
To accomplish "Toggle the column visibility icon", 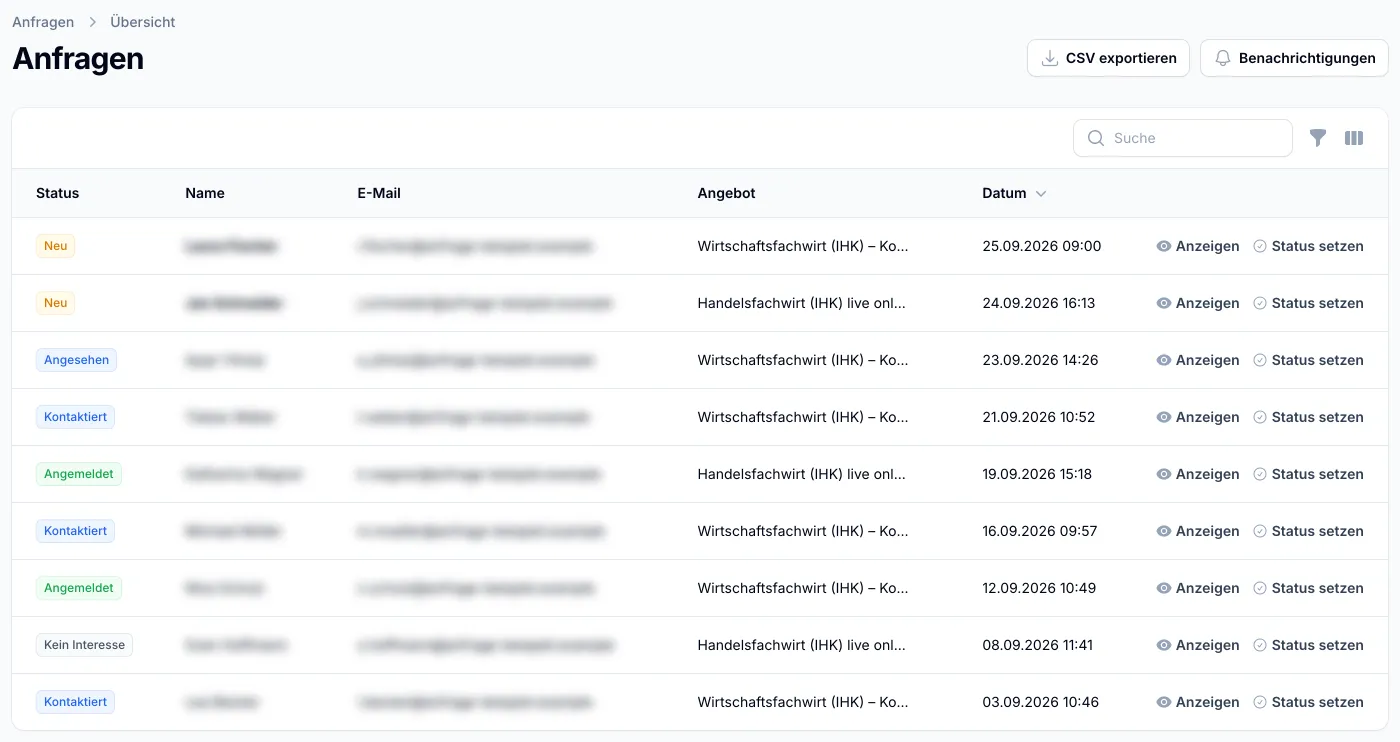I will coord(1354,138).
